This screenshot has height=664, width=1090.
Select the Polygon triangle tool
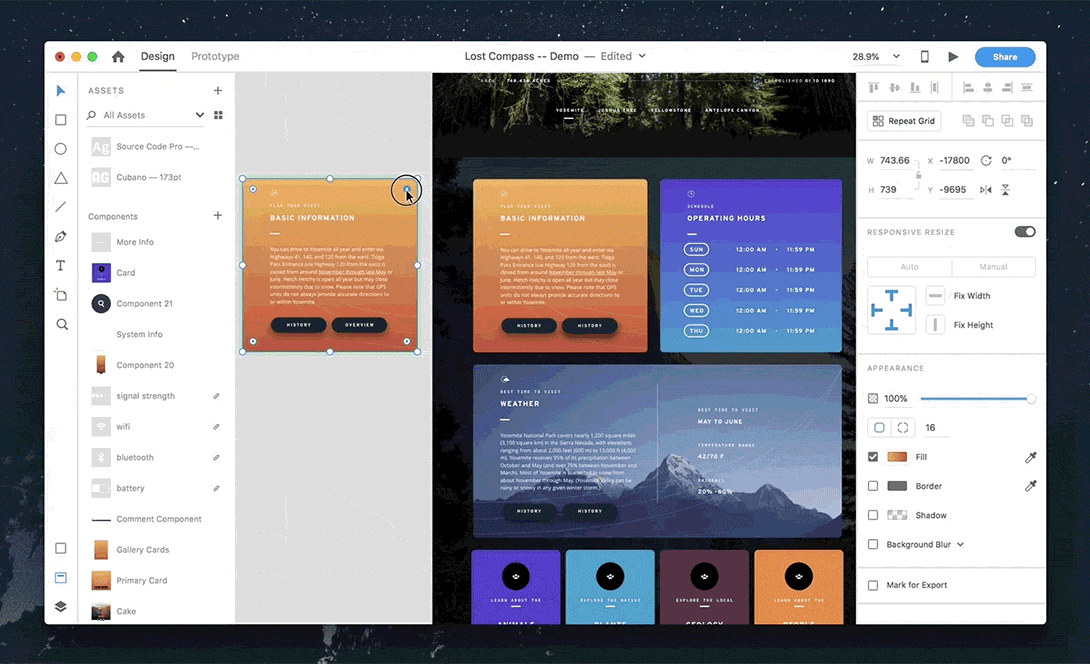pyautogui.click(x=60, y=178)
